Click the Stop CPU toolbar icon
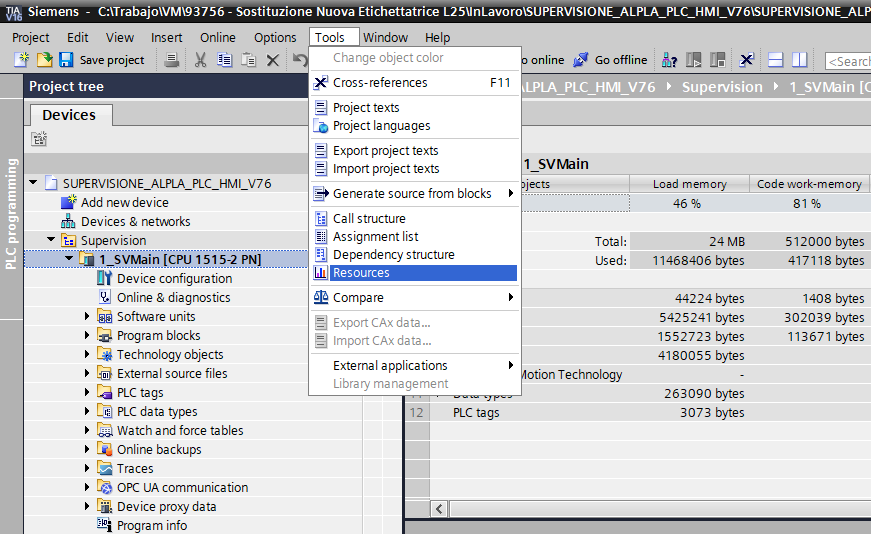 (717, 59)
